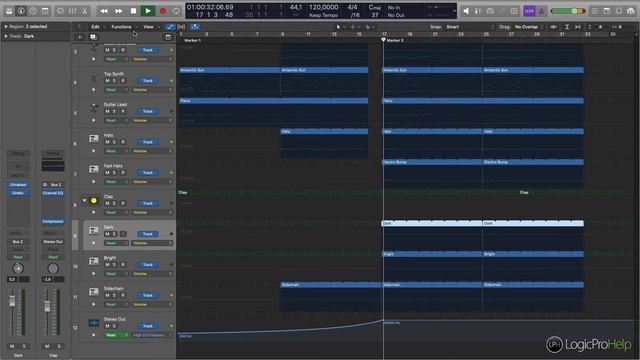Click the waveform vertical zoom icon
The image size is (640, 360).
click(553, 27)
